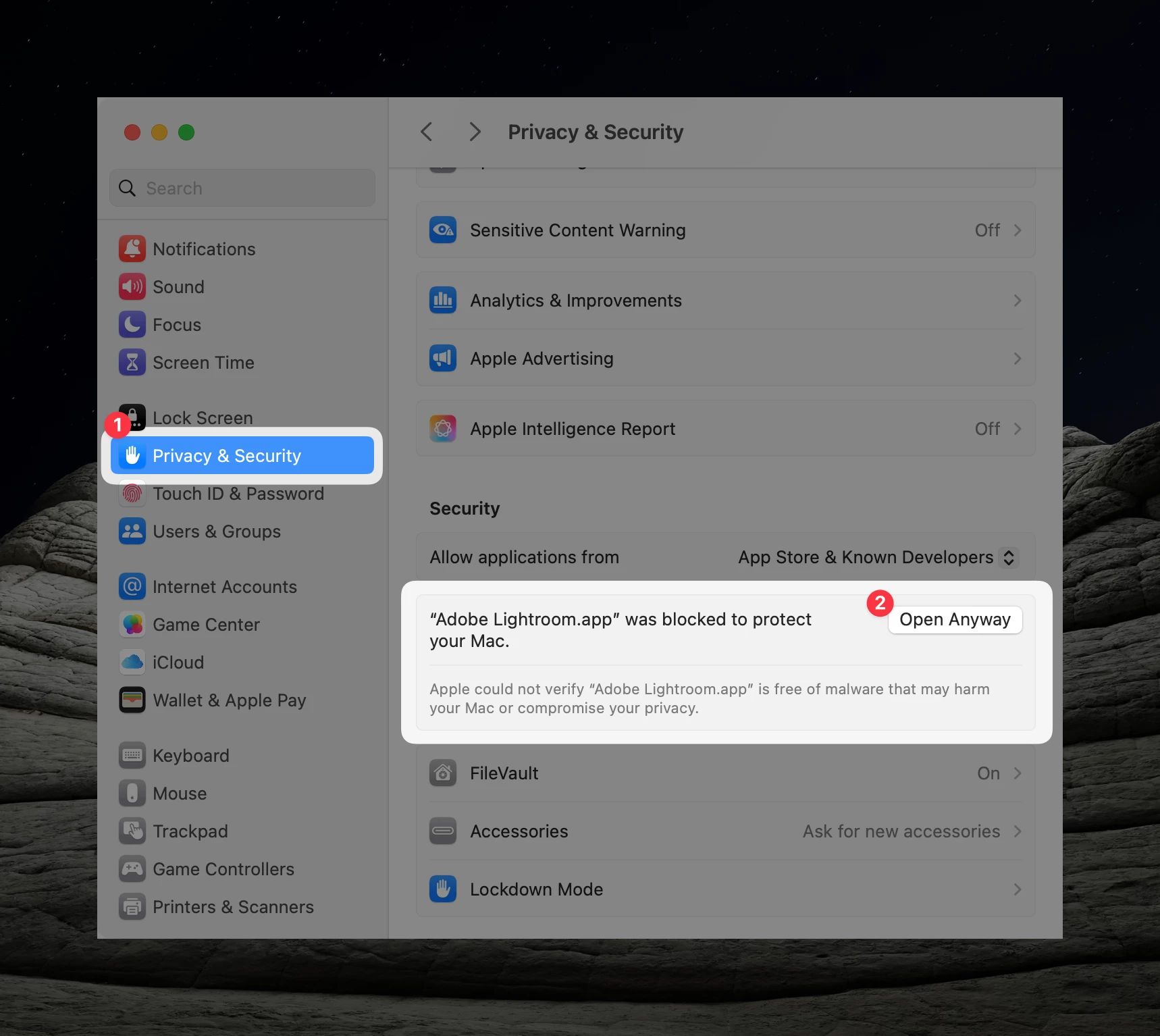Select Touch ID & Password in sidebar
This screenshot has height=1036, width=1160.
pyautogui.click(x=242, y=494)
